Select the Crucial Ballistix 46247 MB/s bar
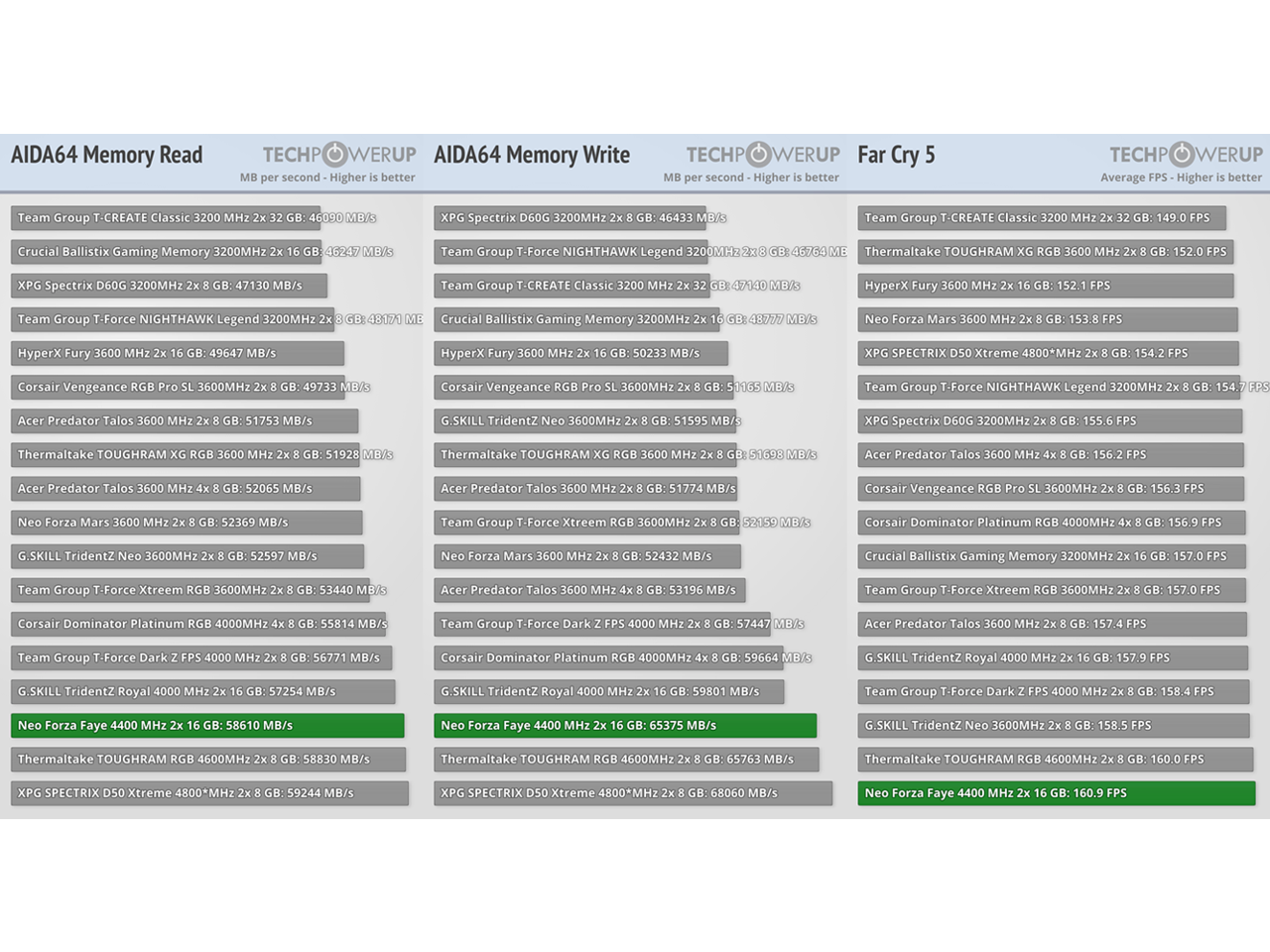Screen dimensions: 1270x952 point(167,252)
